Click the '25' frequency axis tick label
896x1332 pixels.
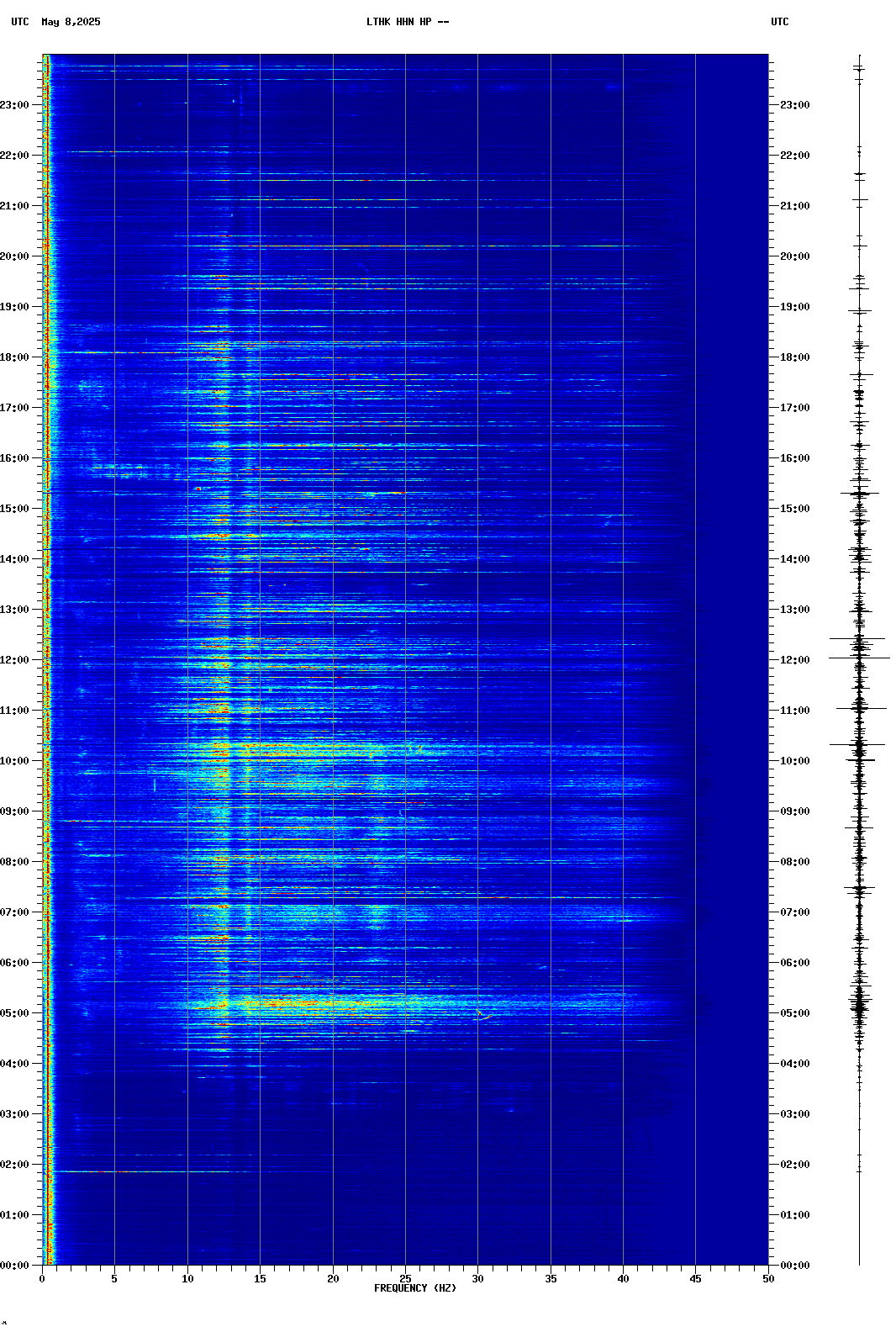[405, 1279]
